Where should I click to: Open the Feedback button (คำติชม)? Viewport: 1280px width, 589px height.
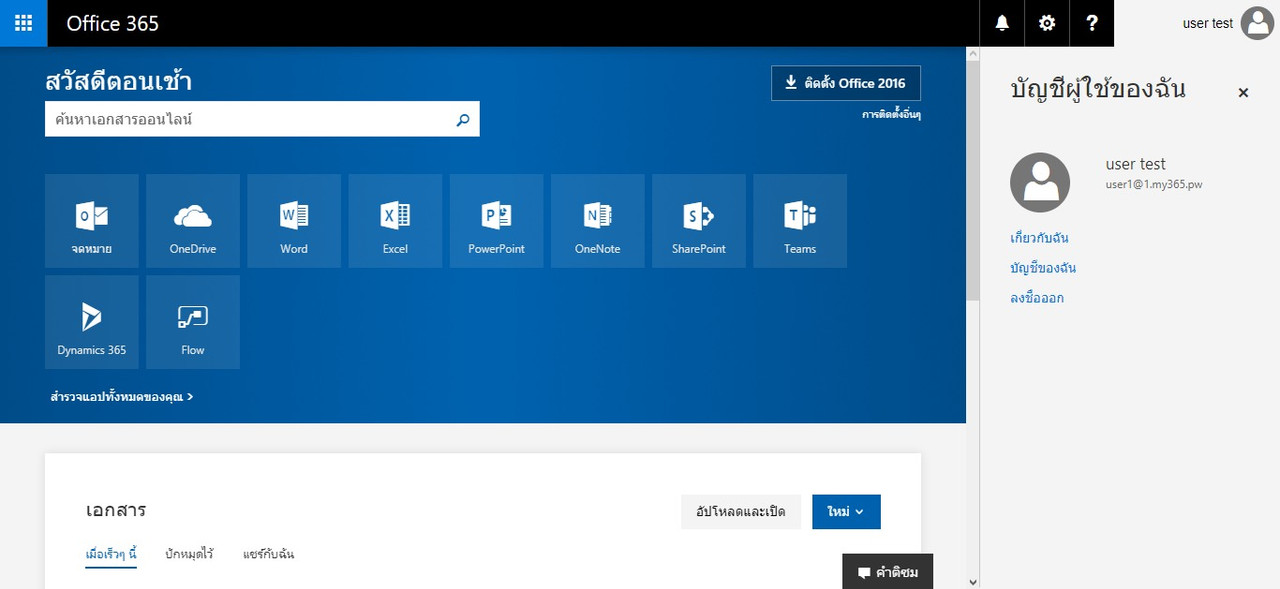point(888,572)
